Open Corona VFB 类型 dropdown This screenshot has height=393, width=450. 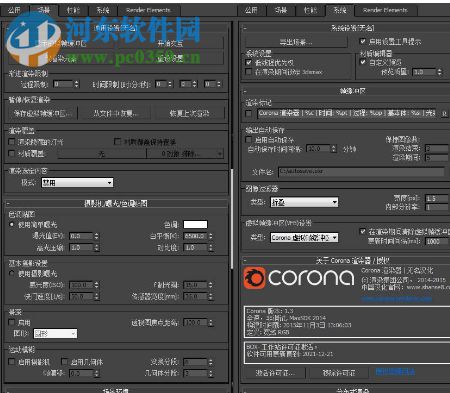click(304, 237)
